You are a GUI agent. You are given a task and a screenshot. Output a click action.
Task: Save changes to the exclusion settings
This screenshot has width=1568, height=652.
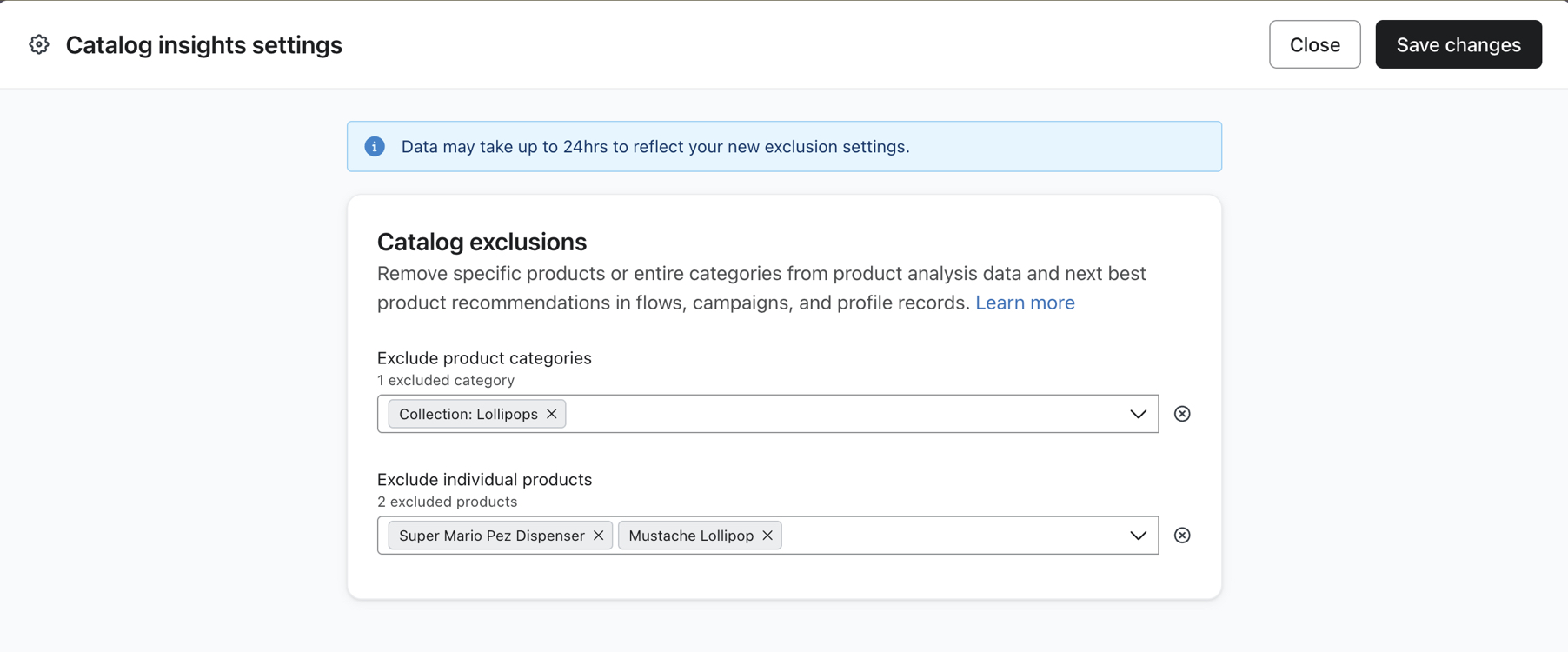pos(1458,44)
